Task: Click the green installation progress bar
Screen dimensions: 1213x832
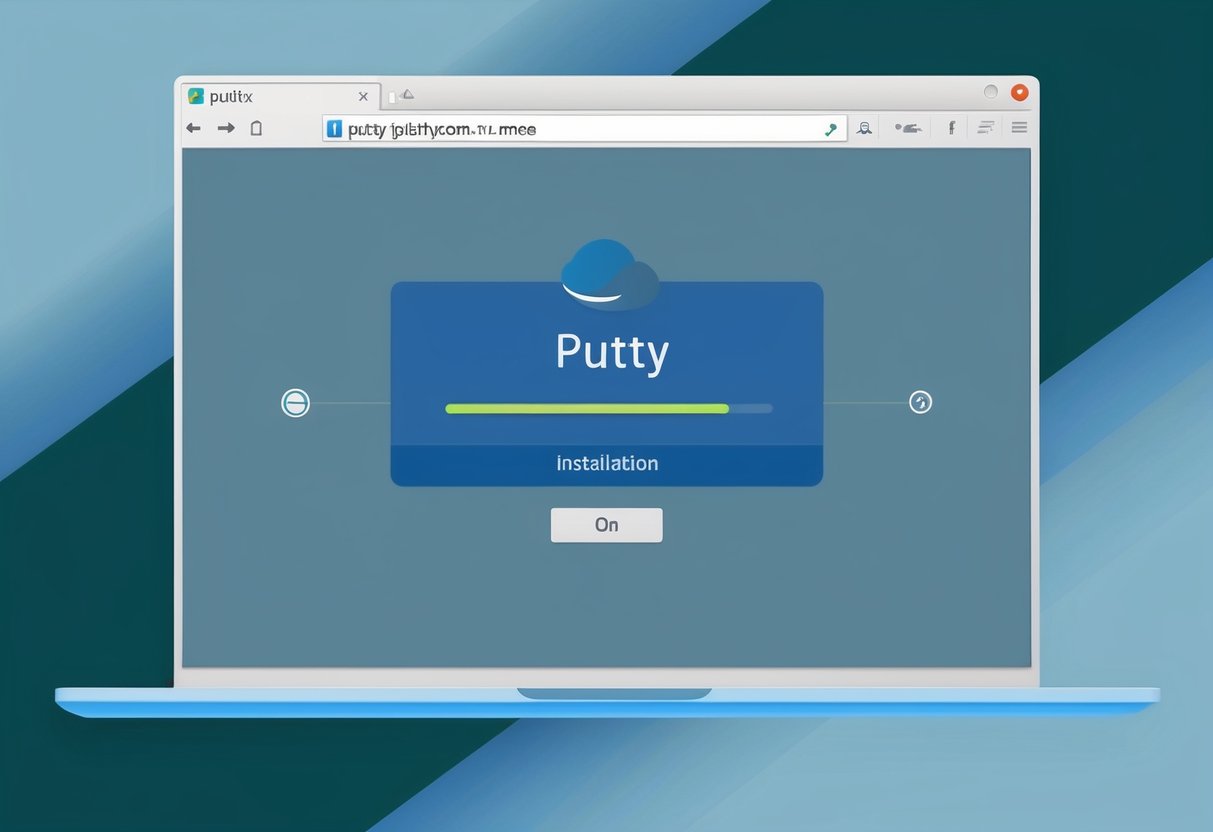Action: point(586,408)
